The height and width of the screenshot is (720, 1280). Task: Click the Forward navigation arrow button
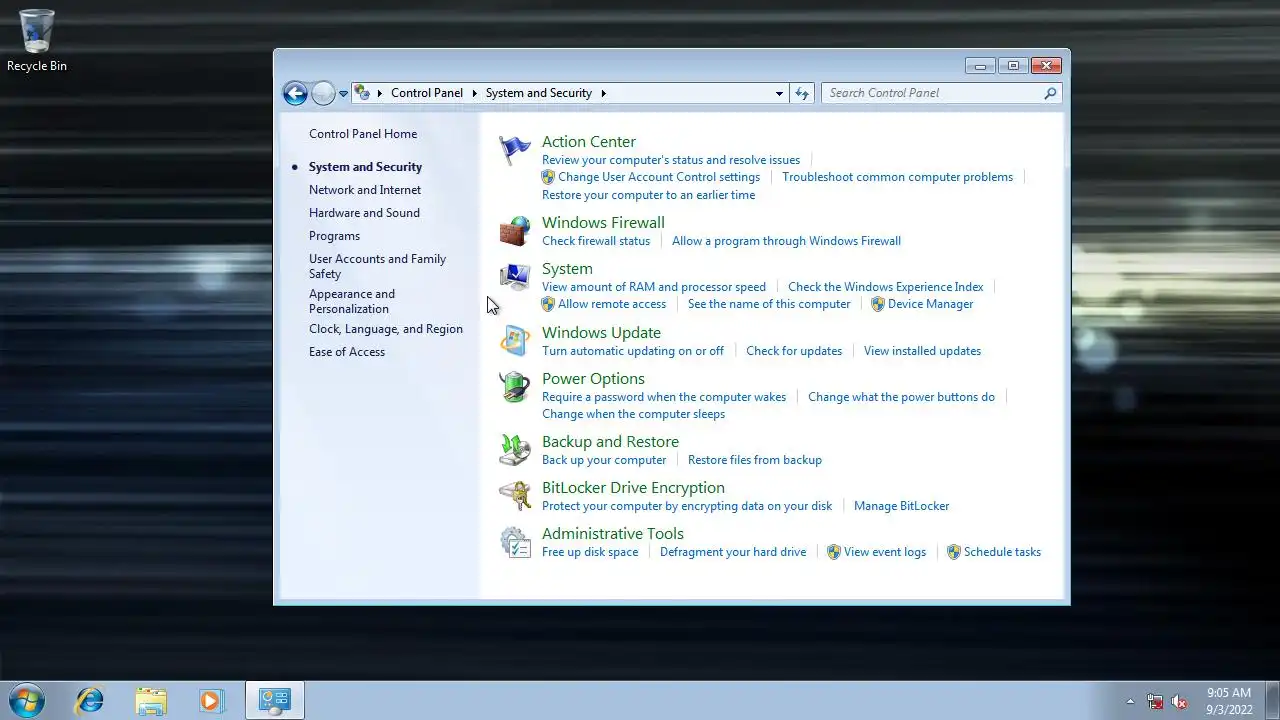(x=323, y=93)
